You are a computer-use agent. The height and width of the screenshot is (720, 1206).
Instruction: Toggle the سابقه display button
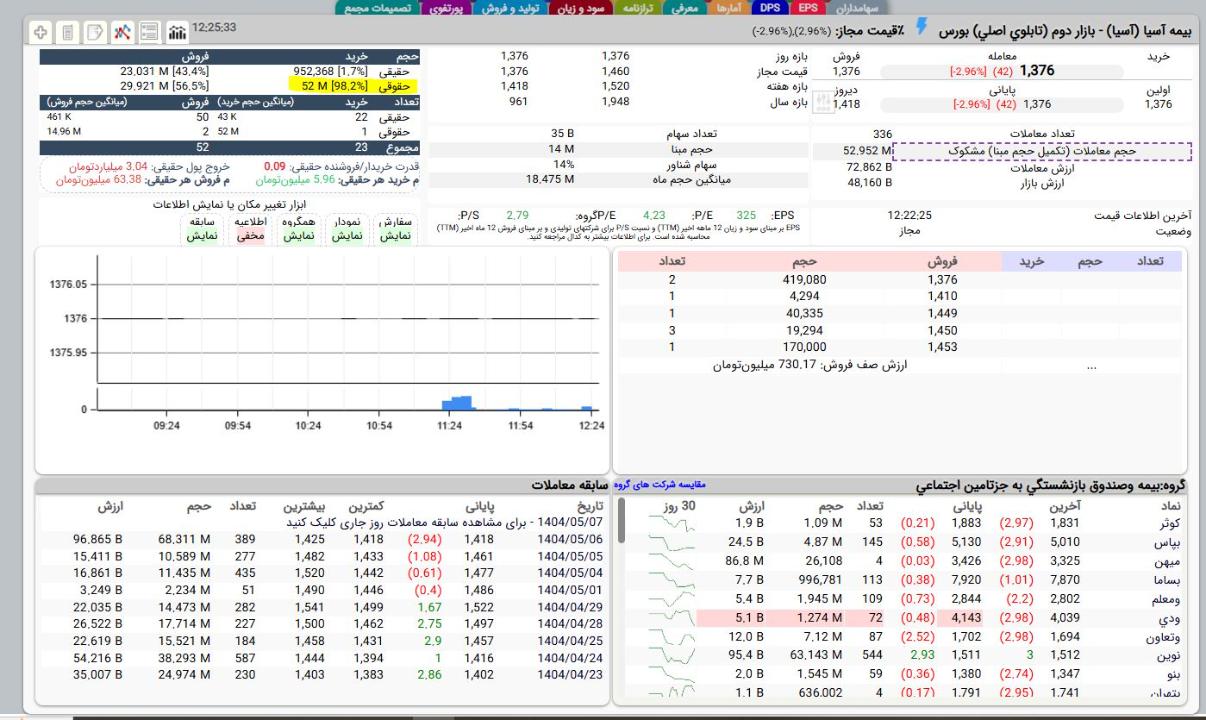[x=202, y=229]
